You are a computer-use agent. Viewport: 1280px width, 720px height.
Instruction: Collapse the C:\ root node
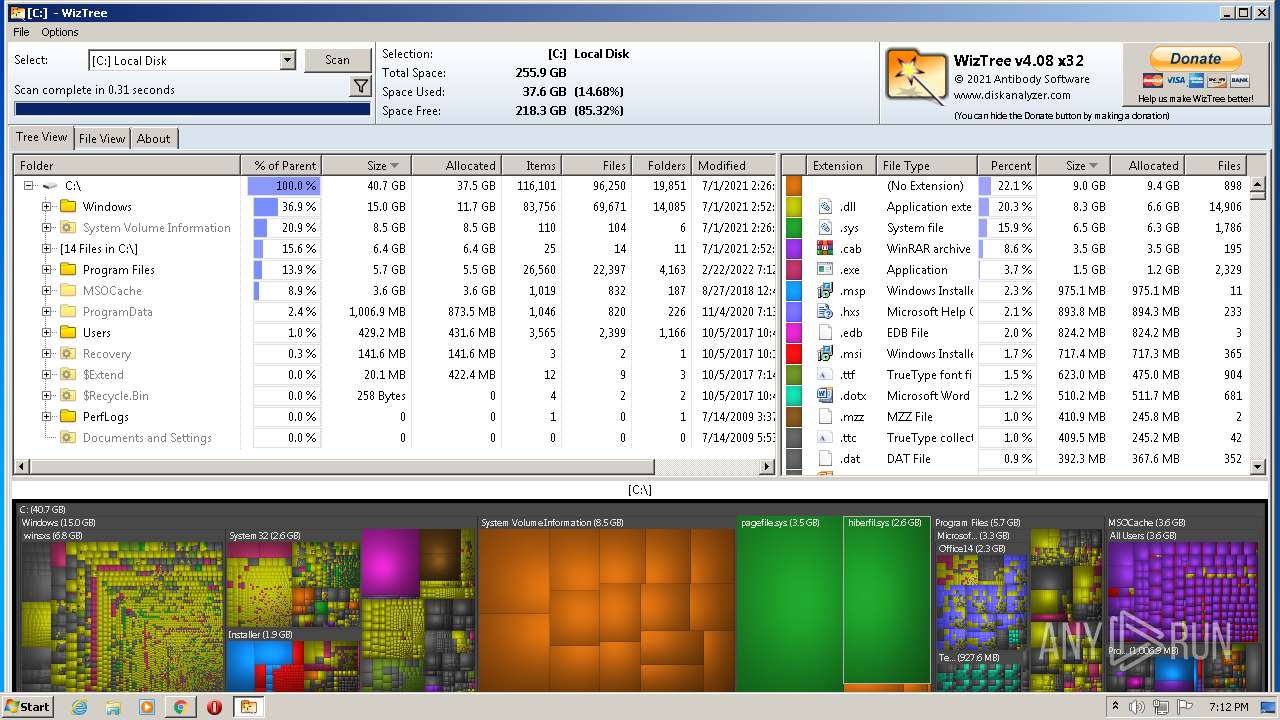[x=29, y=186]
